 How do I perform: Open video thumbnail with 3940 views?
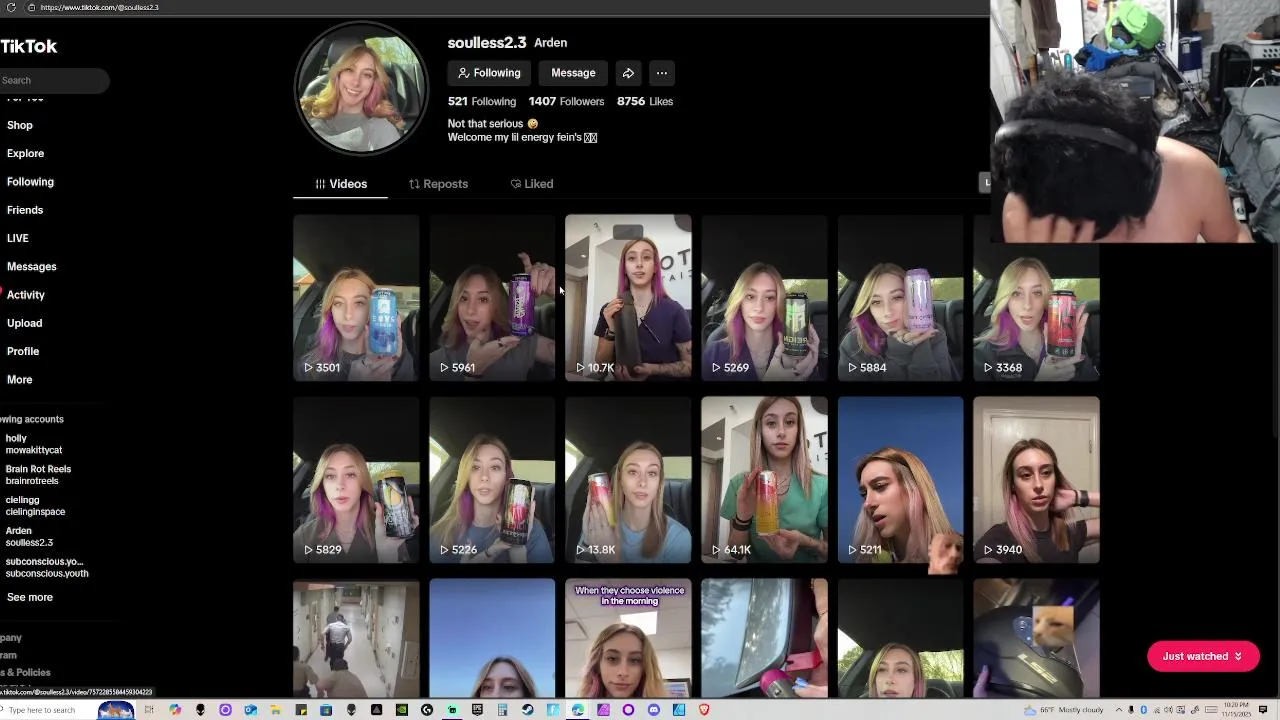click(1036, 480)
